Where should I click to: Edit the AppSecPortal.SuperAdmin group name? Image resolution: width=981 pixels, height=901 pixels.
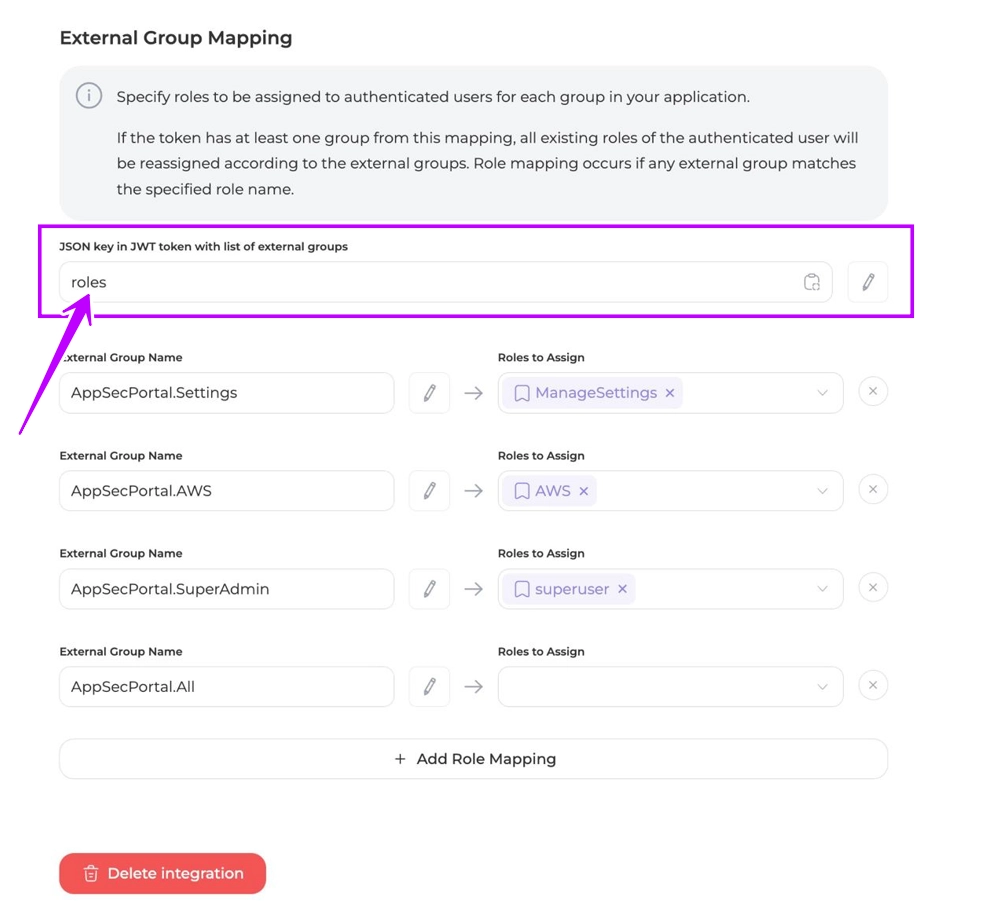(x=429, y=589)
